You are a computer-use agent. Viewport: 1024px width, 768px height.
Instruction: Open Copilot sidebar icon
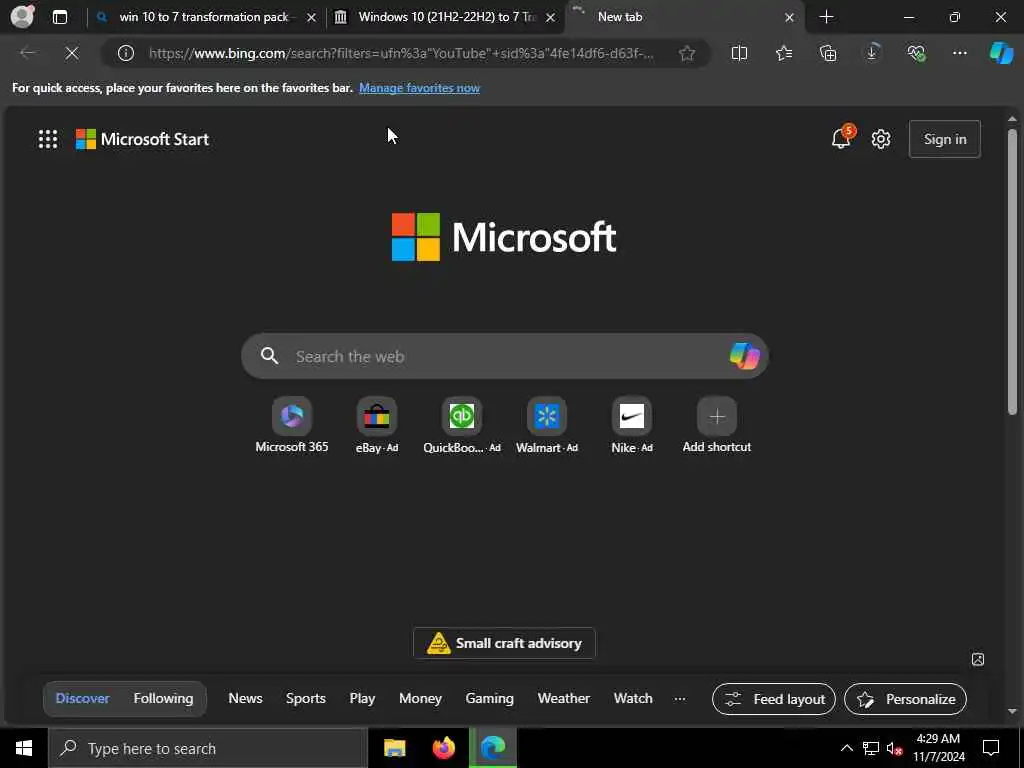pos(1001,53)
